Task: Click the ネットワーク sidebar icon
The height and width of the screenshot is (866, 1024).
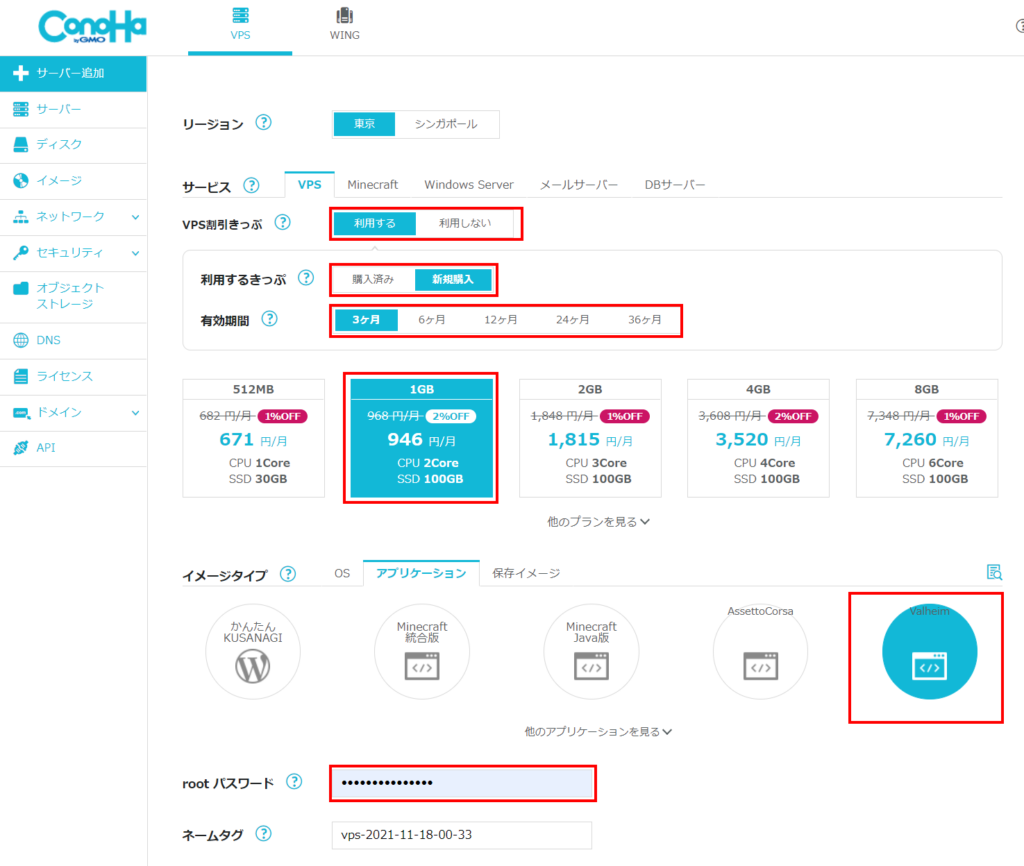Action: (x=21, y=217)
